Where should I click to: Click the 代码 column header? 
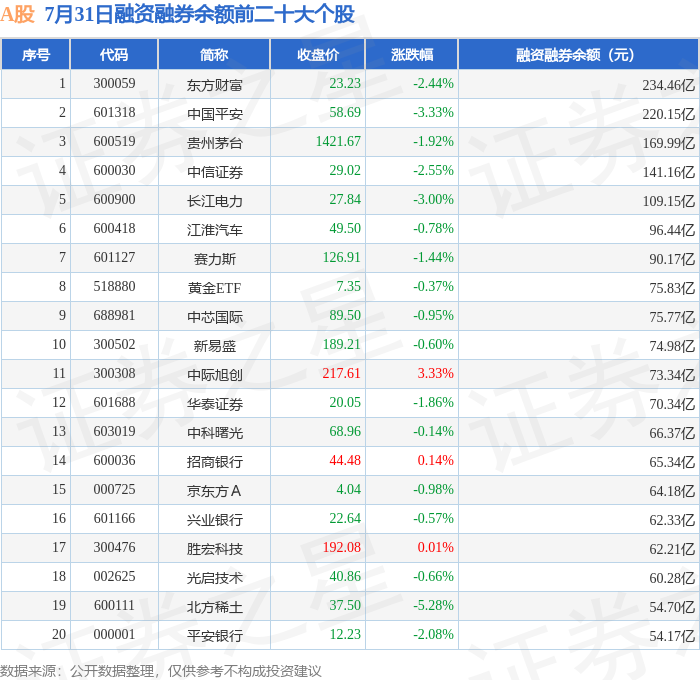[x=114, y=55]
